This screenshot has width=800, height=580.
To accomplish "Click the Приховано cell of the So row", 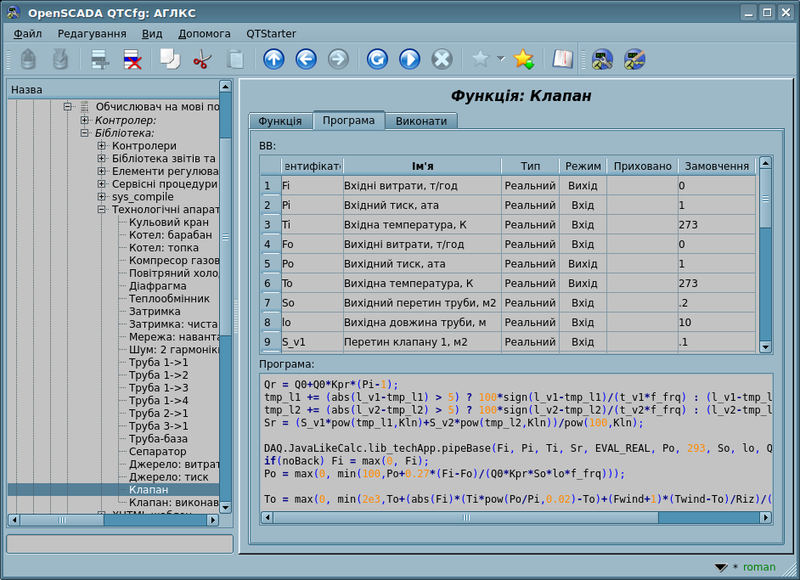I will (x=642, y=303).
